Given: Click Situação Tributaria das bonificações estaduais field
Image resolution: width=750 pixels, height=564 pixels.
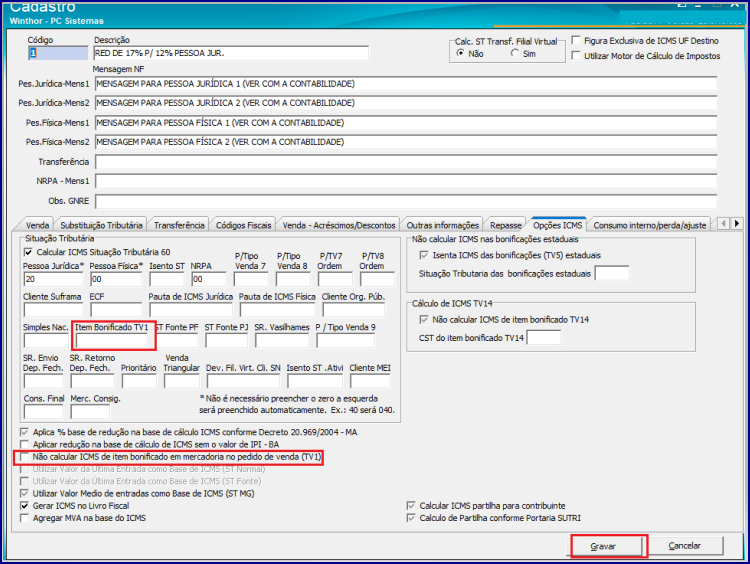Looking at the screenshot, I should point(612,274).
